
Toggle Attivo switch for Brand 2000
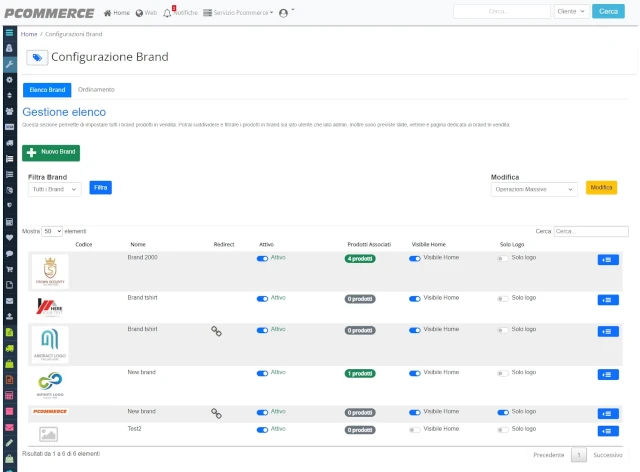[x=262, y=258]
